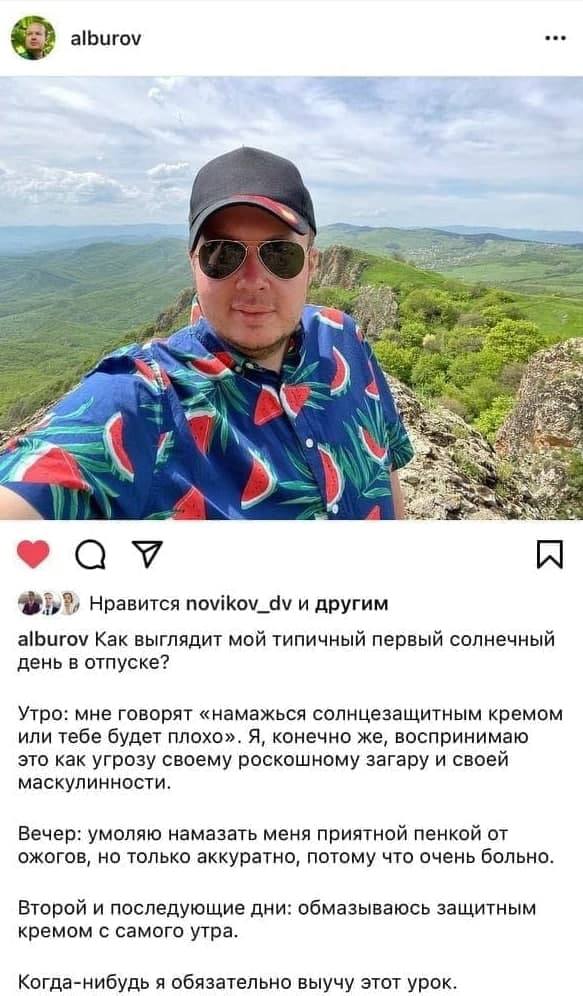The width and height of the screenshot is (583, 996).
Task: Tap the mountain selfie photo
Action: (x=292, y=298)
